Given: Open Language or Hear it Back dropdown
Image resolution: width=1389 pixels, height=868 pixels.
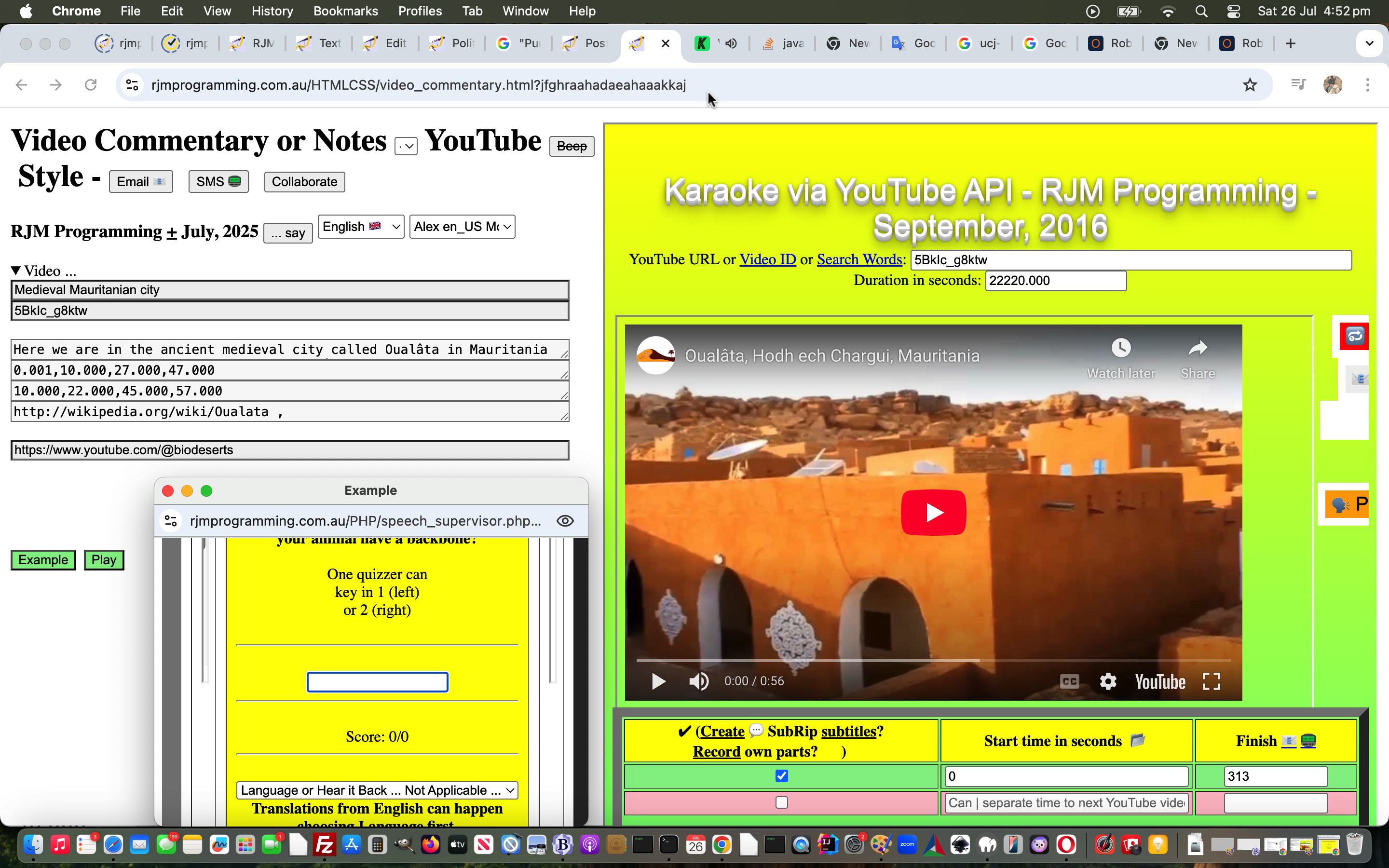Looking at the screenshot, I should click(x=377, y=790).
